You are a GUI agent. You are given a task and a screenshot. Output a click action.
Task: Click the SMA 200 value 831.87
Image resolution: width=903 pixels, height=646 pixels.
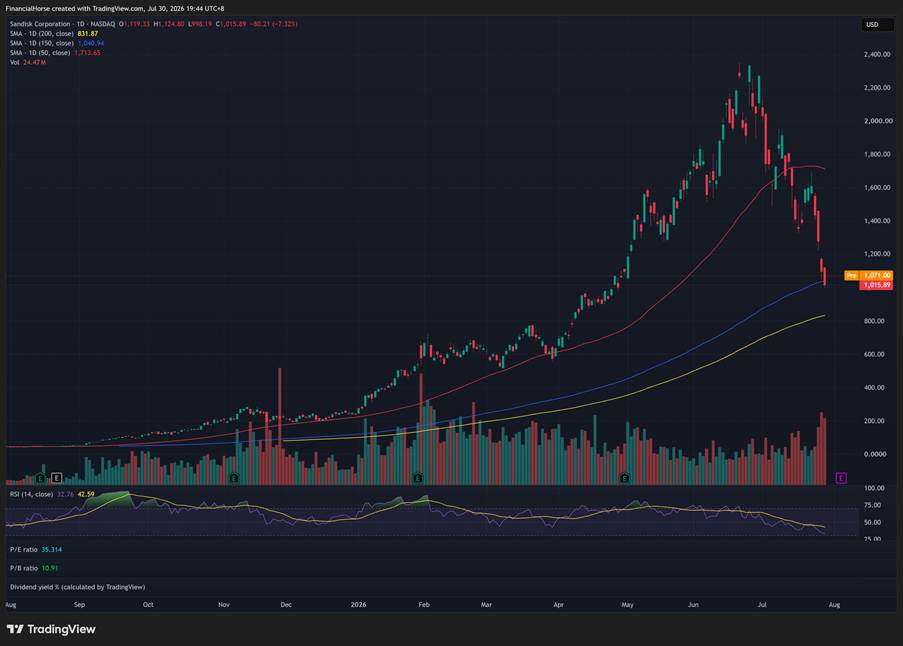[88, 34]
